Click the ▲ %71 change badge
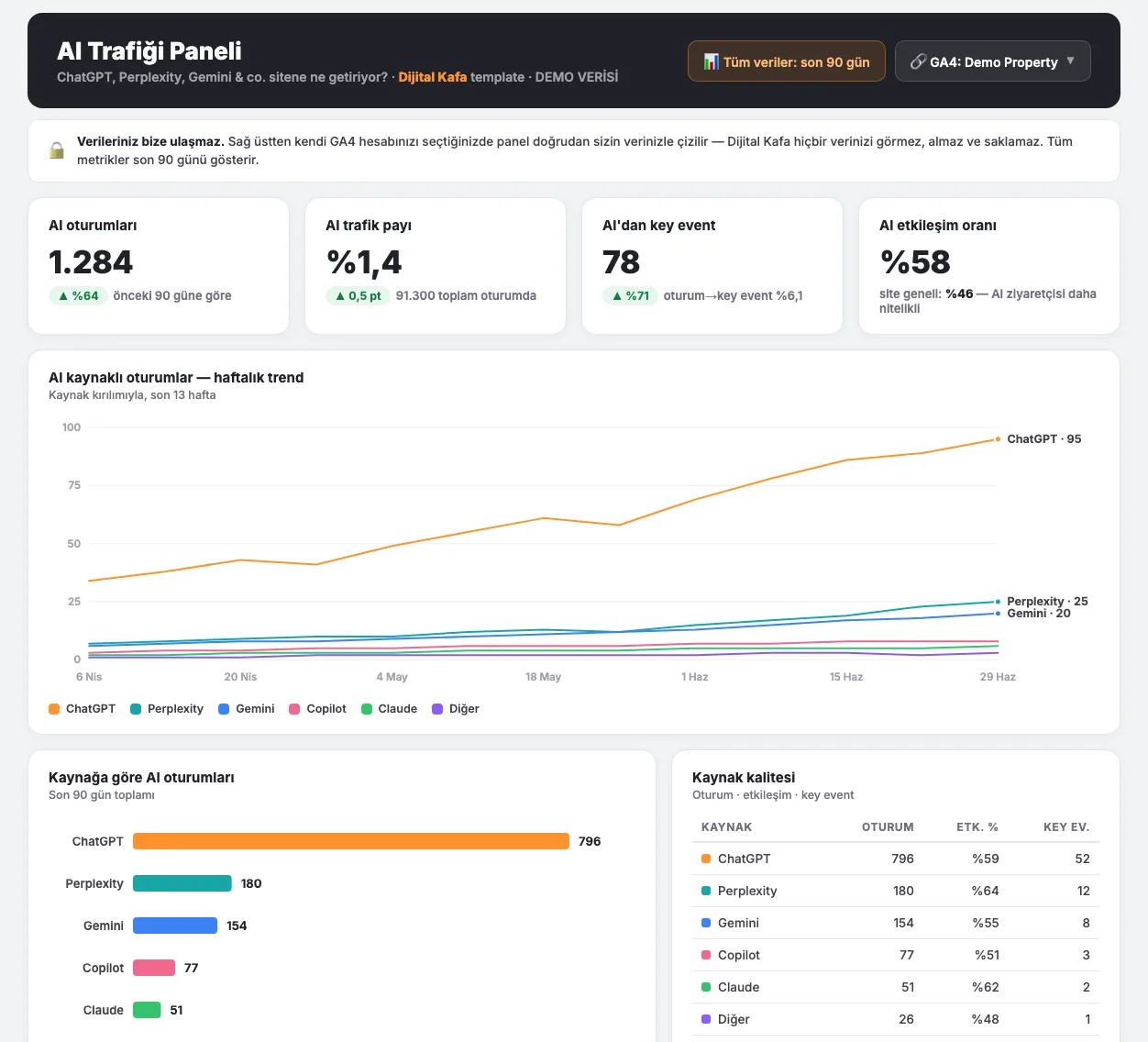1148x1042 pixels. (630, 295)
